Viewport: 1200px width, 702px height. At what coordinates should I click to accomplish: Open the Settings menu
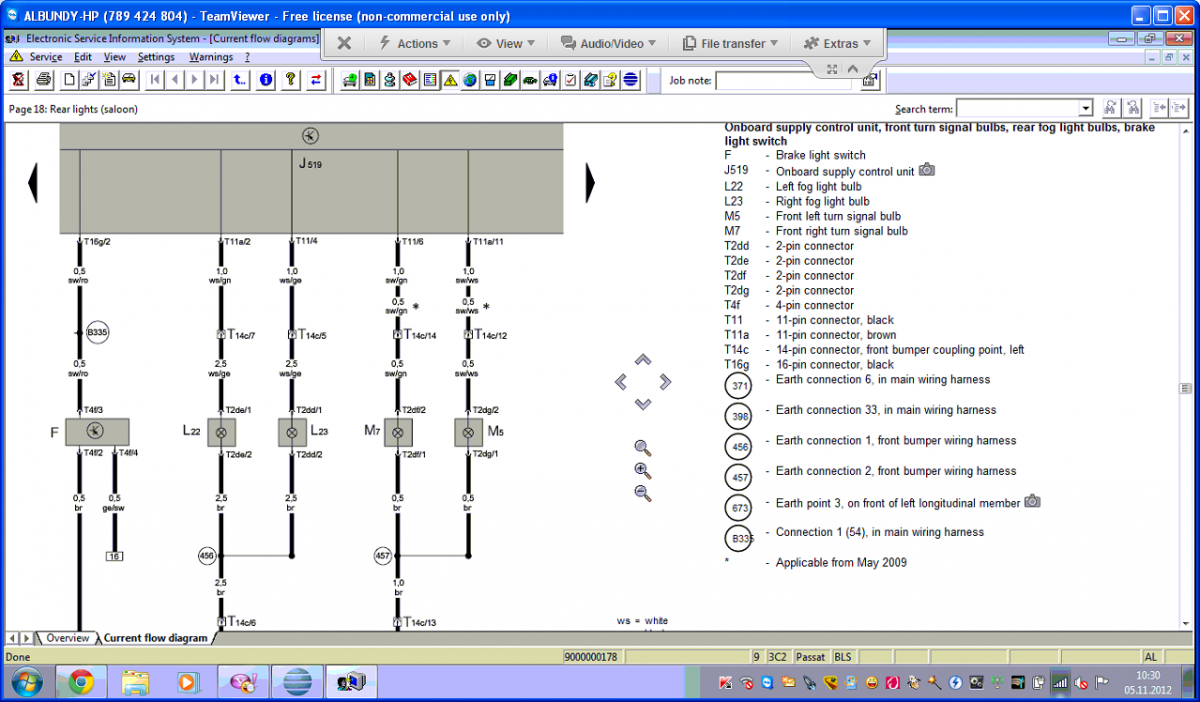(156, 57)
